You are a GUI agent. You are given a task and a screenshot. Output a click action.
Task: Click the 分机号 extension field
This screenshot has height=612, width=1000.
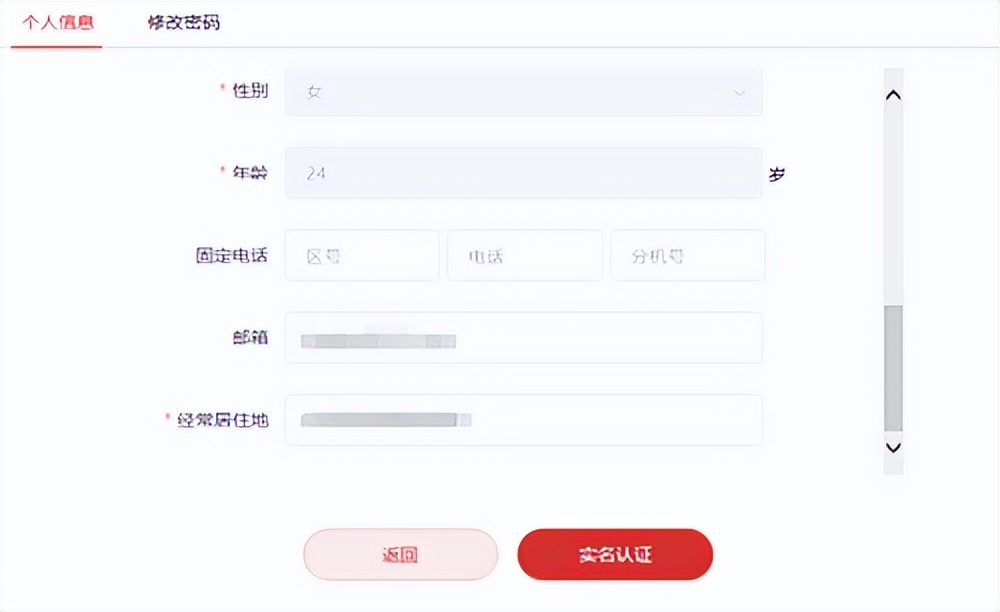point(687,255)
